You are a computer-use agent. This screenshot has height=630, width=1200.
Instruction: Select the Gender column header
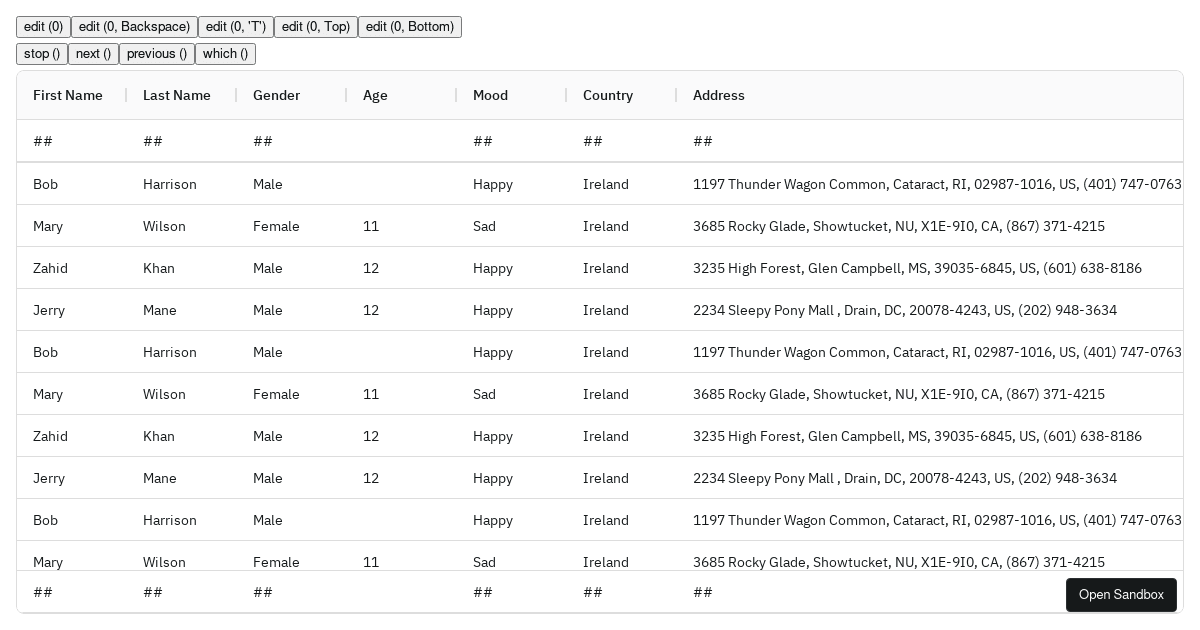277,95
